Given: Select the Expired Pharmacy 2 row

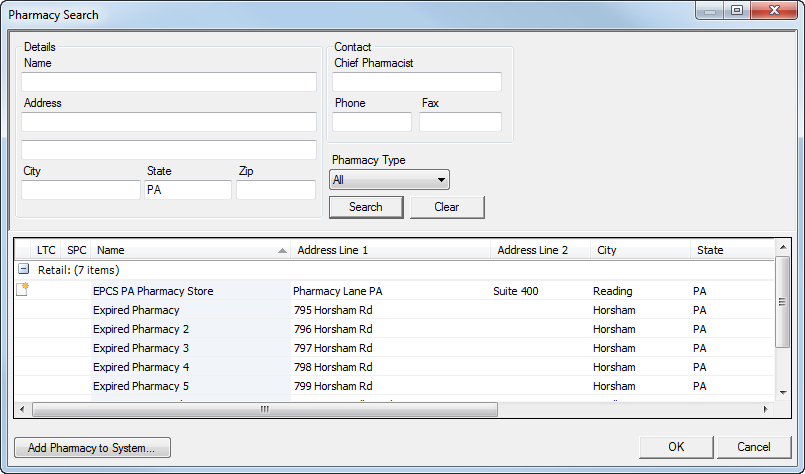Looking at the screenshot, I should (x=394, y=329).
